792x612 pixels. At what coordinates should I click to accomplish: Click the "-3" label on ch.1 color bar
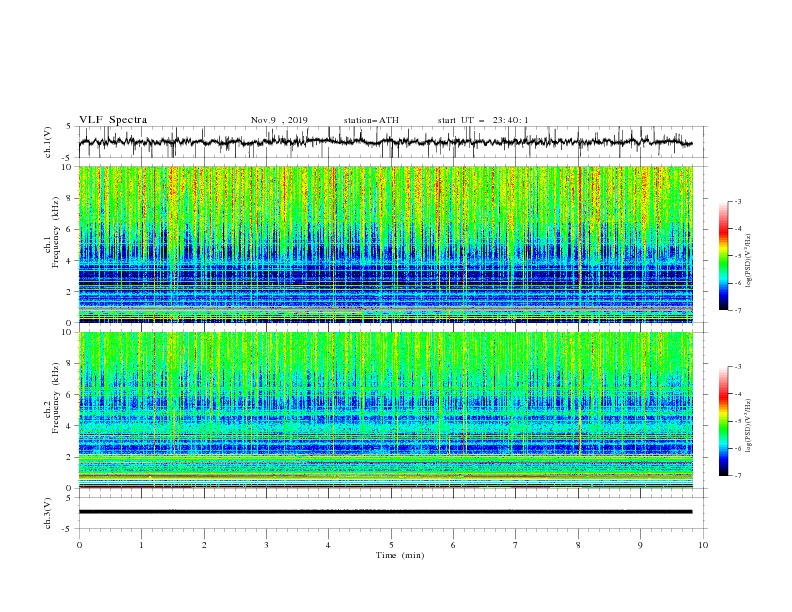coord(738,201)
